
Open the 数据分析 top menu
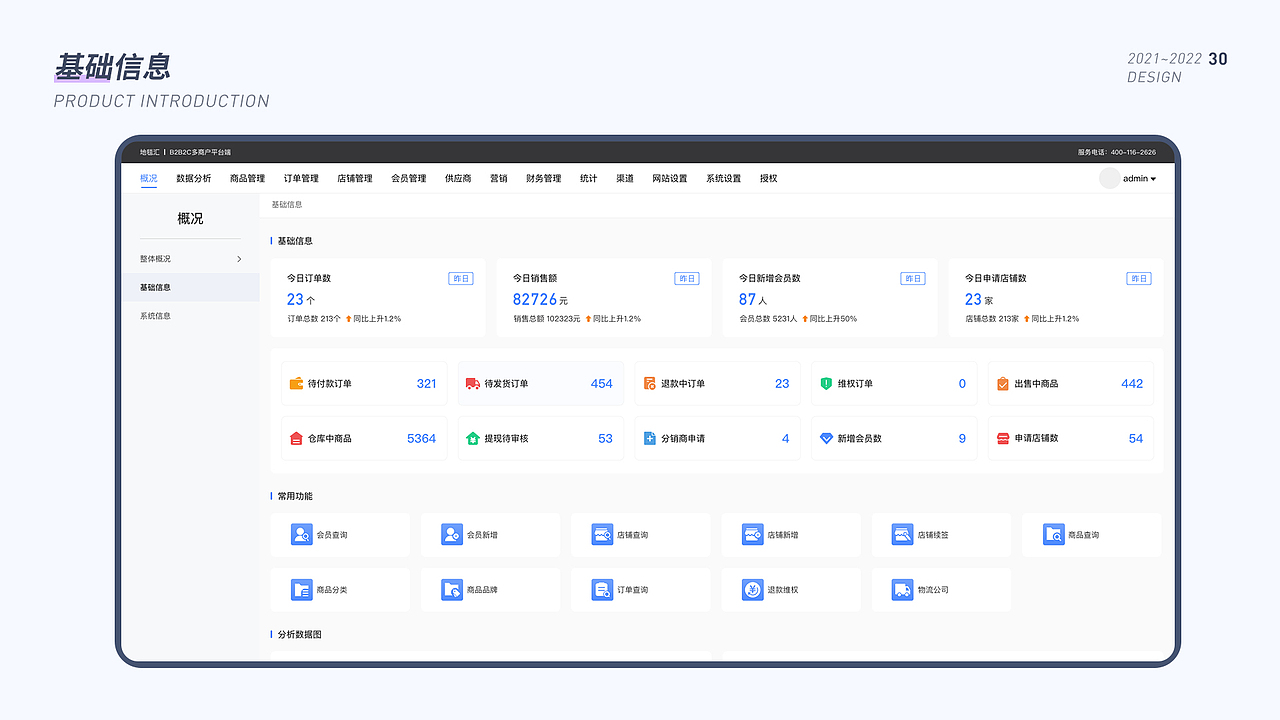pyautogui.click(x=194, y=179)
